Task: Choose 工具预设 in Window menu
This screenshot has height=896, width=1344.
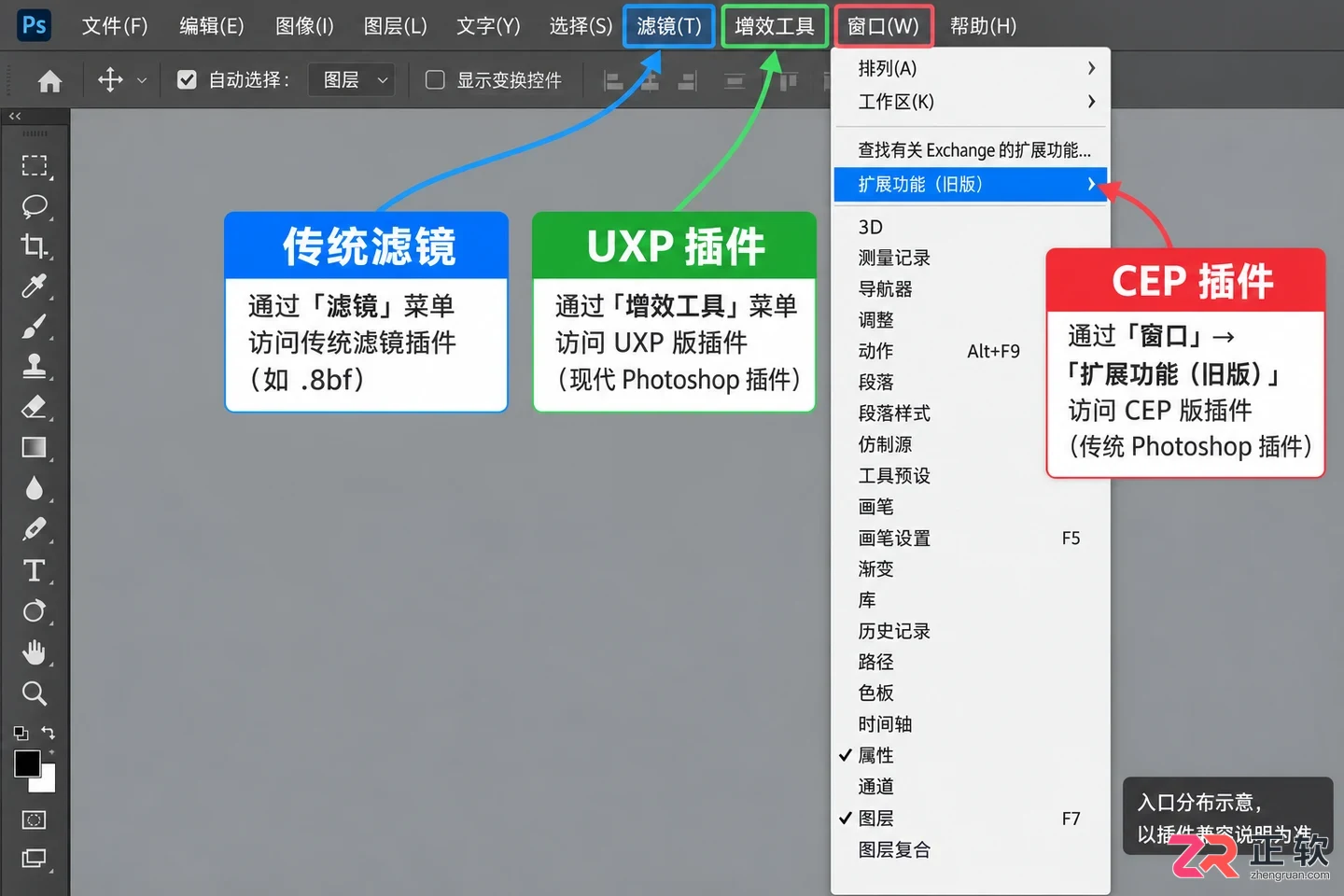Action: [x=971, y=475]
